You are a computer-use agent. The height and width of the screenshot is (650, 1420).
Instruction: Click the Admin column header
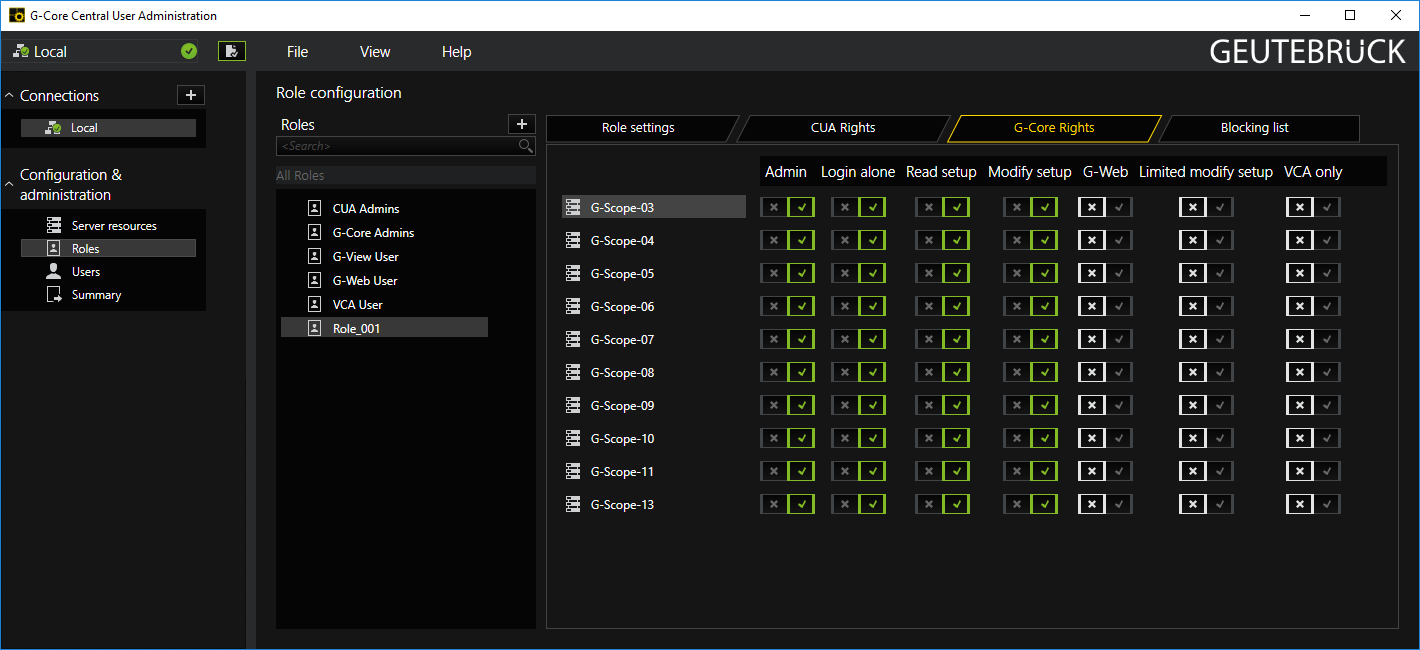click(x=786, y=172)
